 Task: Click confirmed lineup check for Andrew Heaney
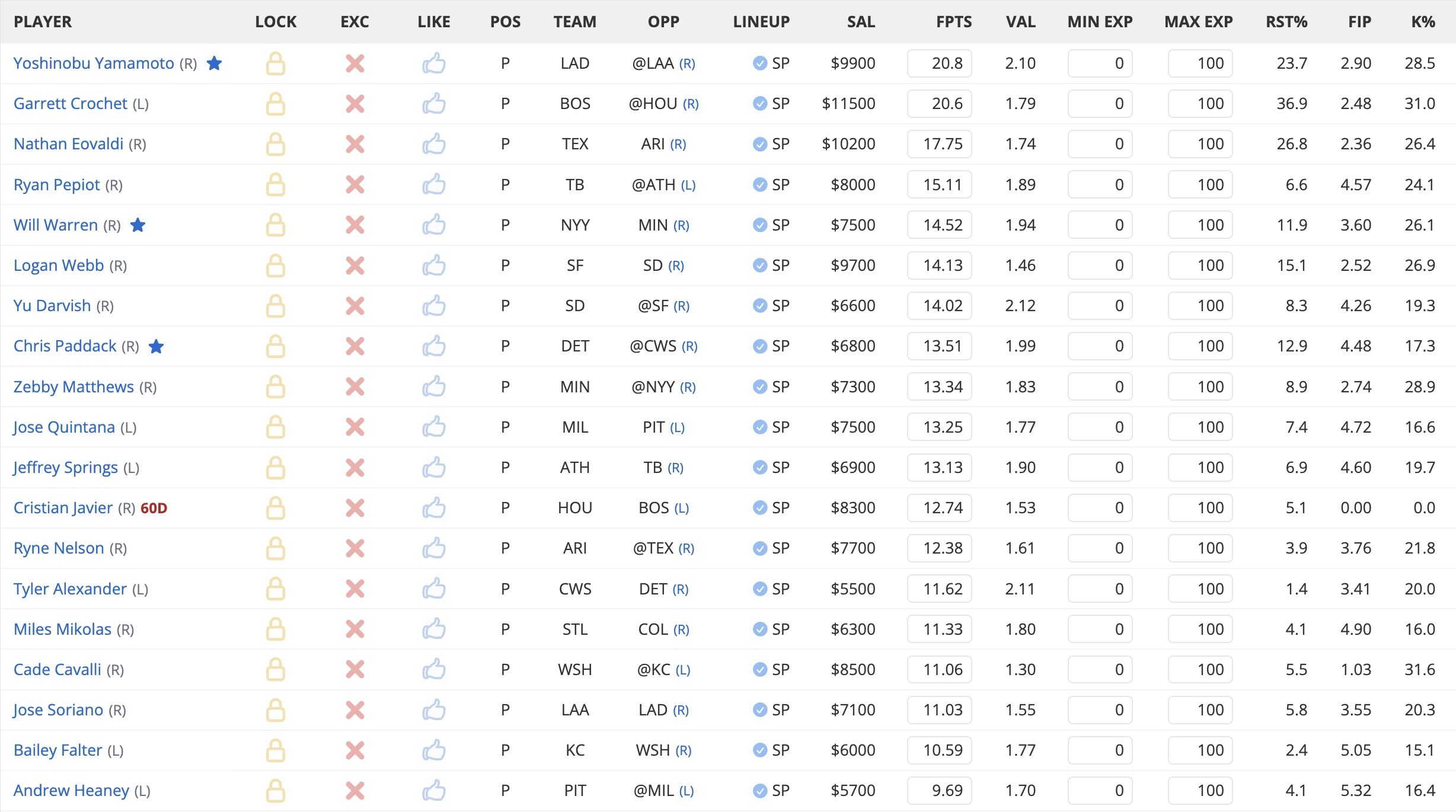point(760,791)
